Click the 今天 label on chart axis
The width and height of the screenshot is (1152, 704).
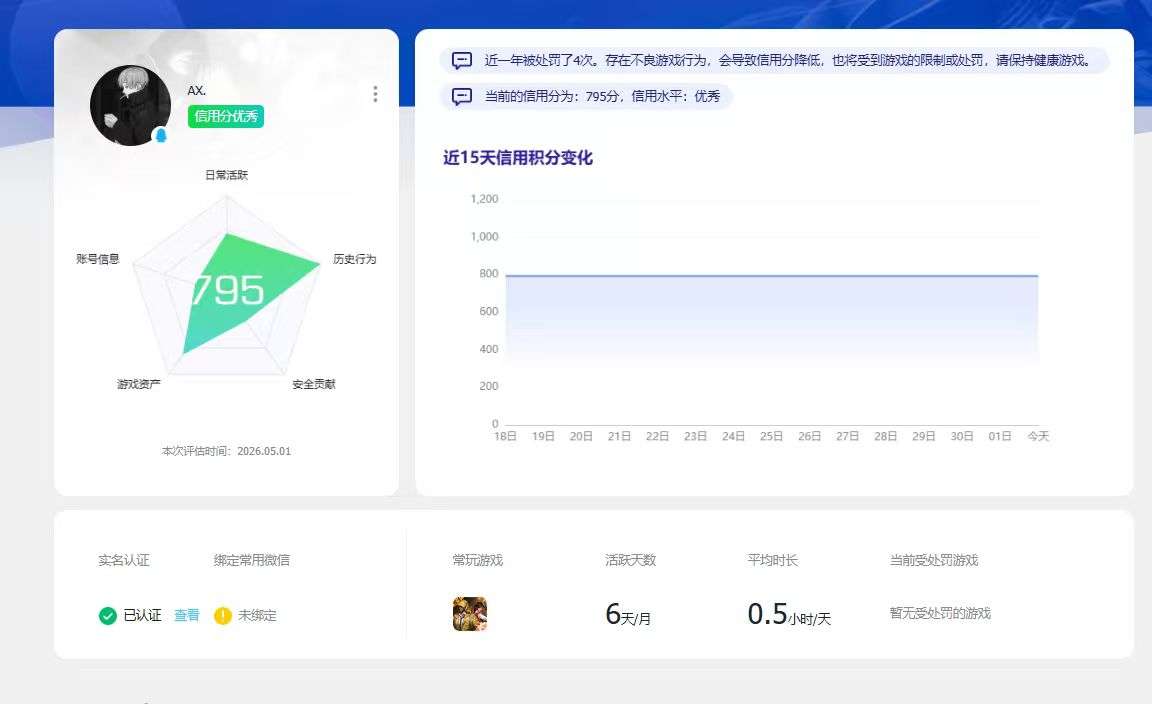click(x=1038, y=436)
